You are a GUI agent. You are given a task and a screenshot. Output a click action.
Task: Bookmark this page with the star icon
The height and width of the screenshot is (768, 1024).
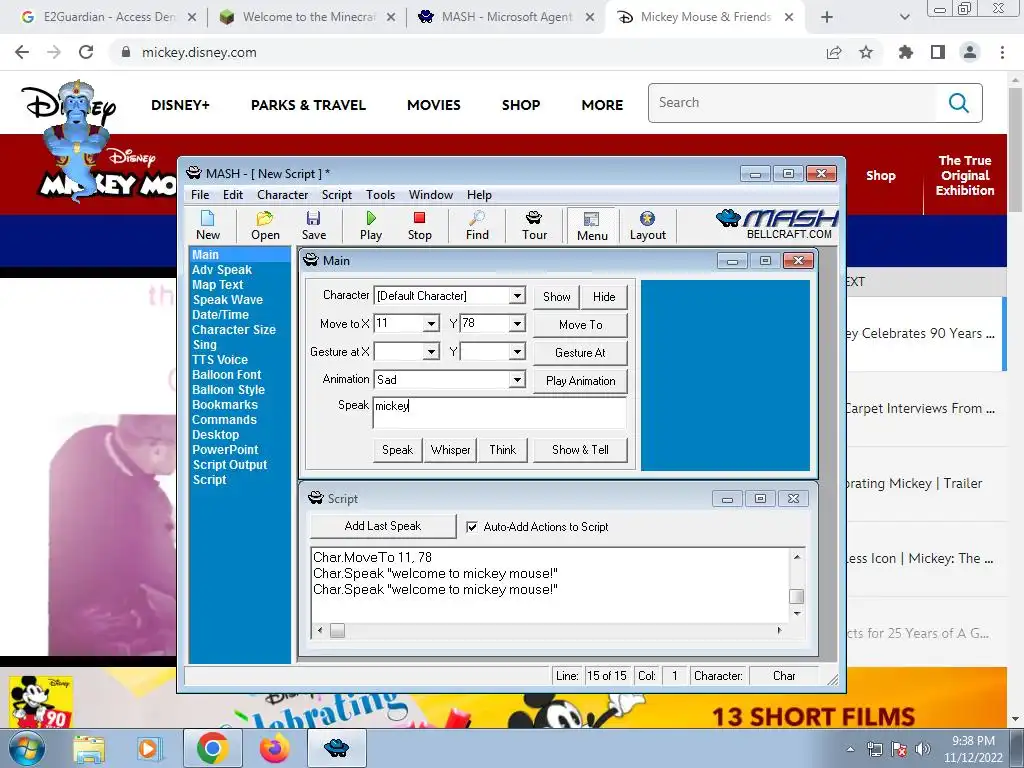(x=866, y=52)
